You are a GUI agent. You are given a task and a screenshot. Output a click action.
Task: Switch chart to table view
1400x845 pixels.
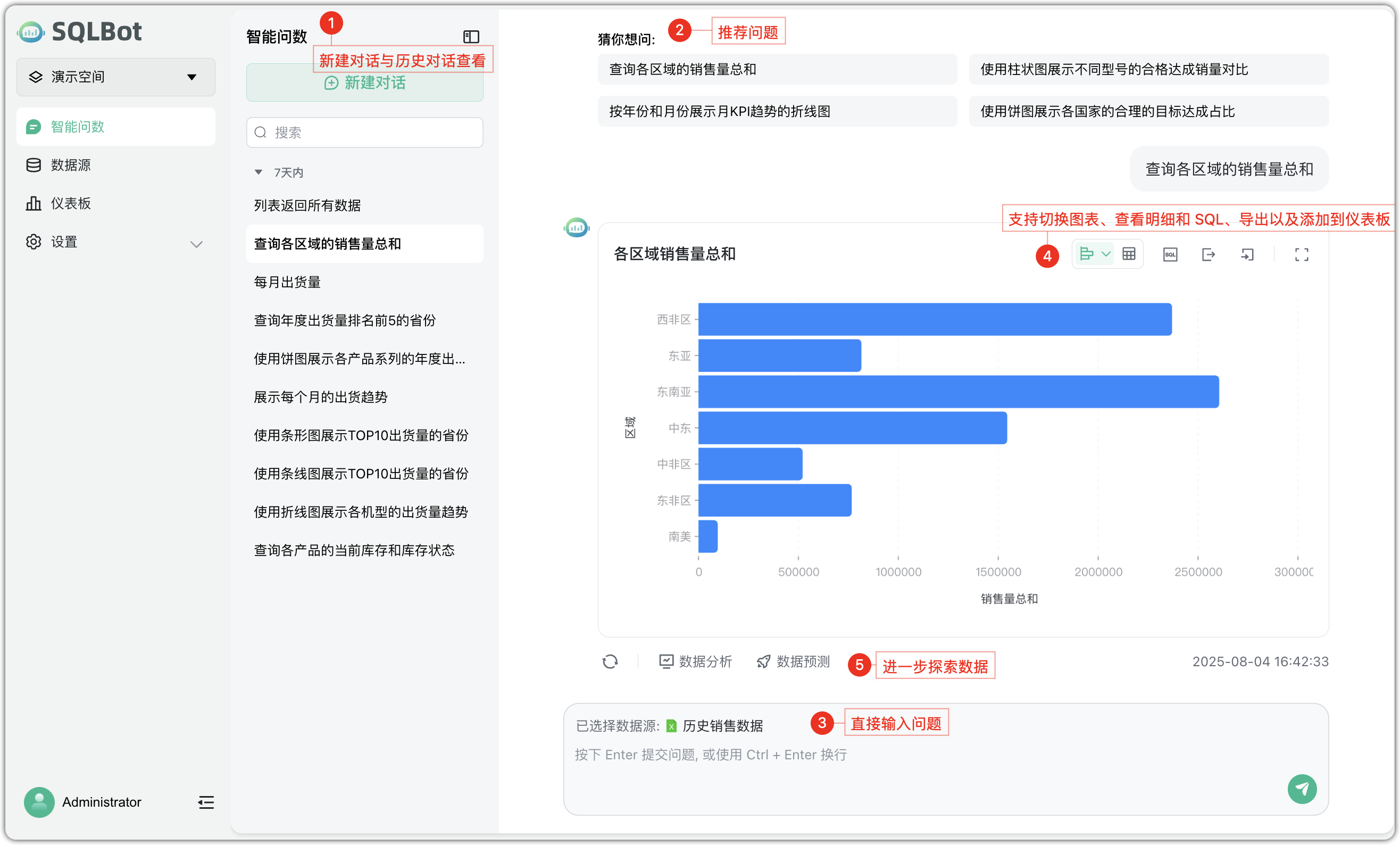click(x=1129, y=254)
